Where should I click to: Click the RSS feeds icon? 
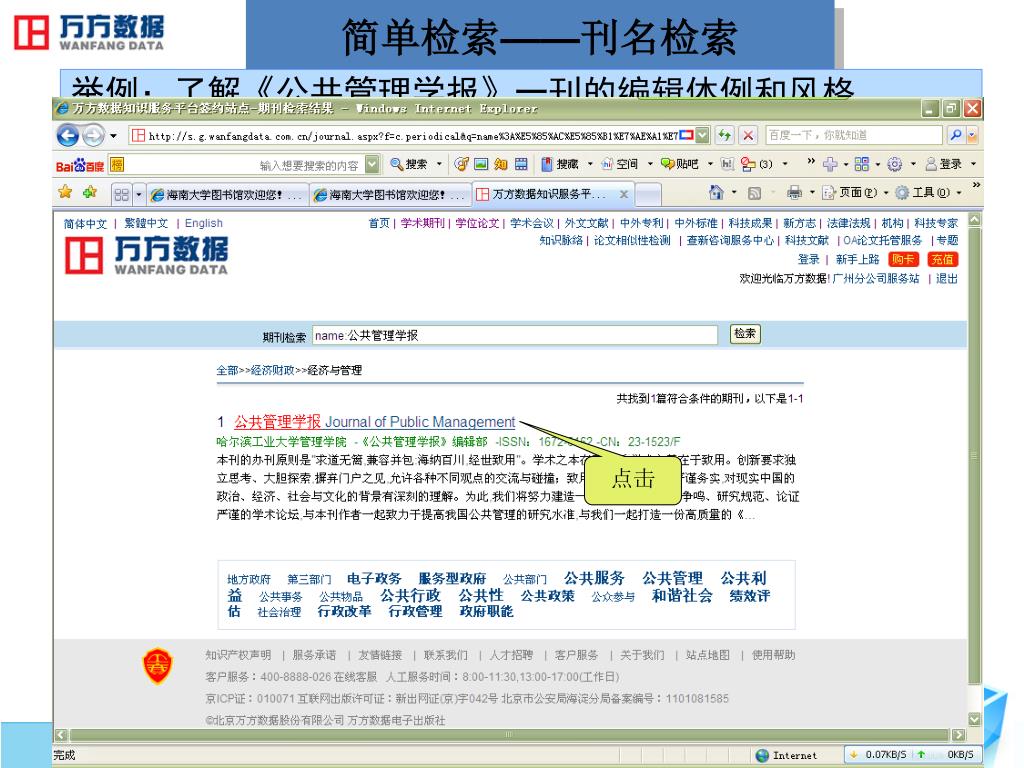pyautogui.click(x=754, y=193)
